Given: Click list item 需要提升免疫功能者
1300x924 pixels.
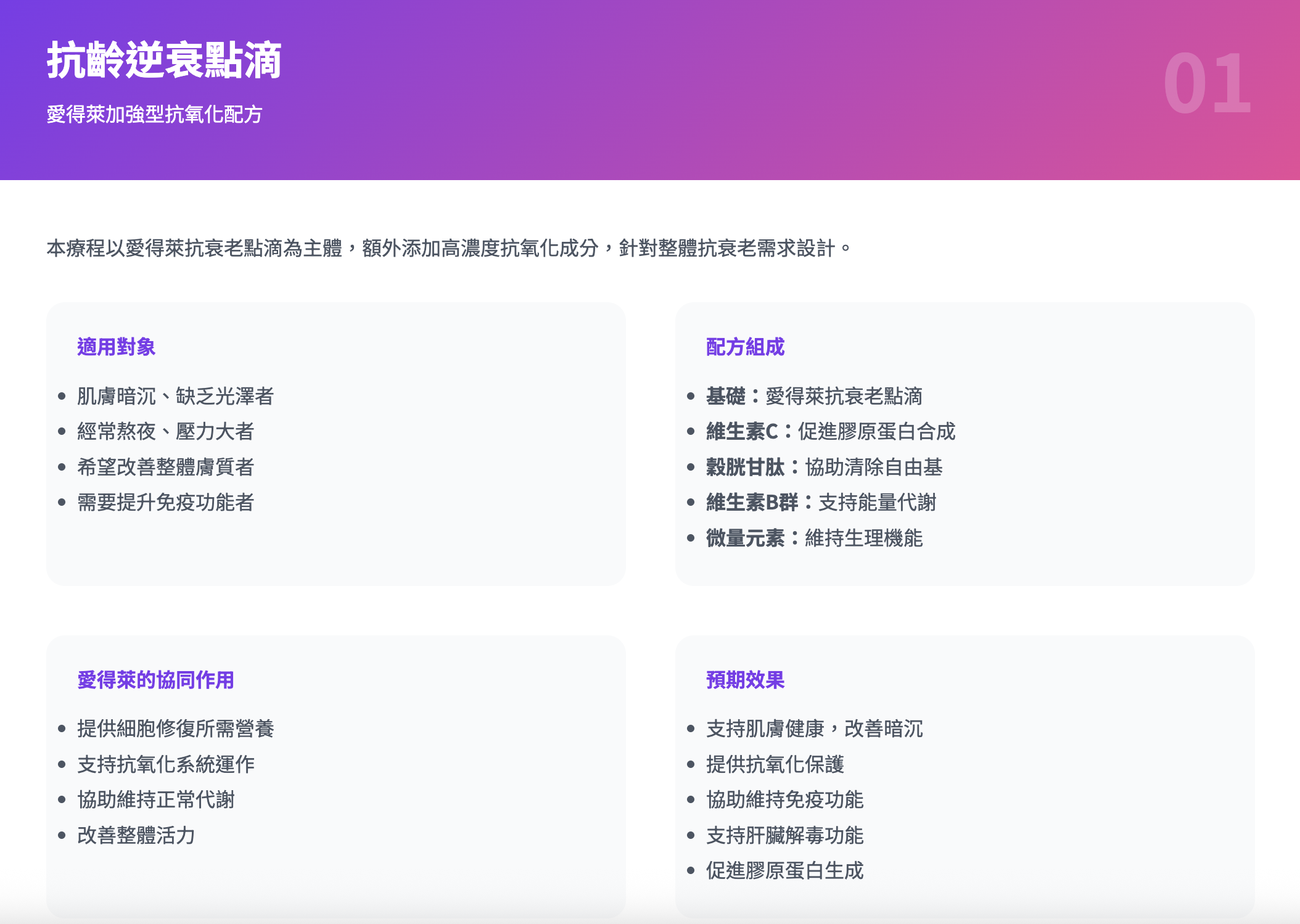Looking at the screenshot, I should click(165, 502).
